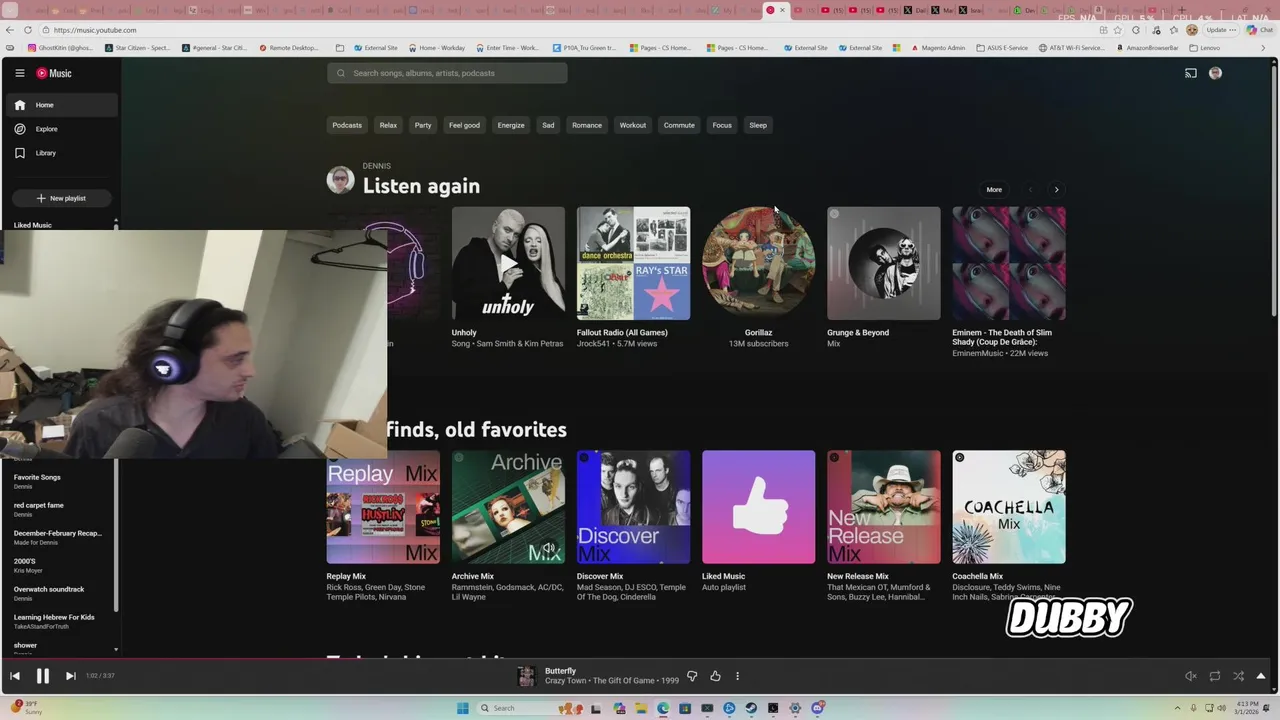Open the cast to device icon
The image size is (1280, 720).
(x=1190, y=73)
